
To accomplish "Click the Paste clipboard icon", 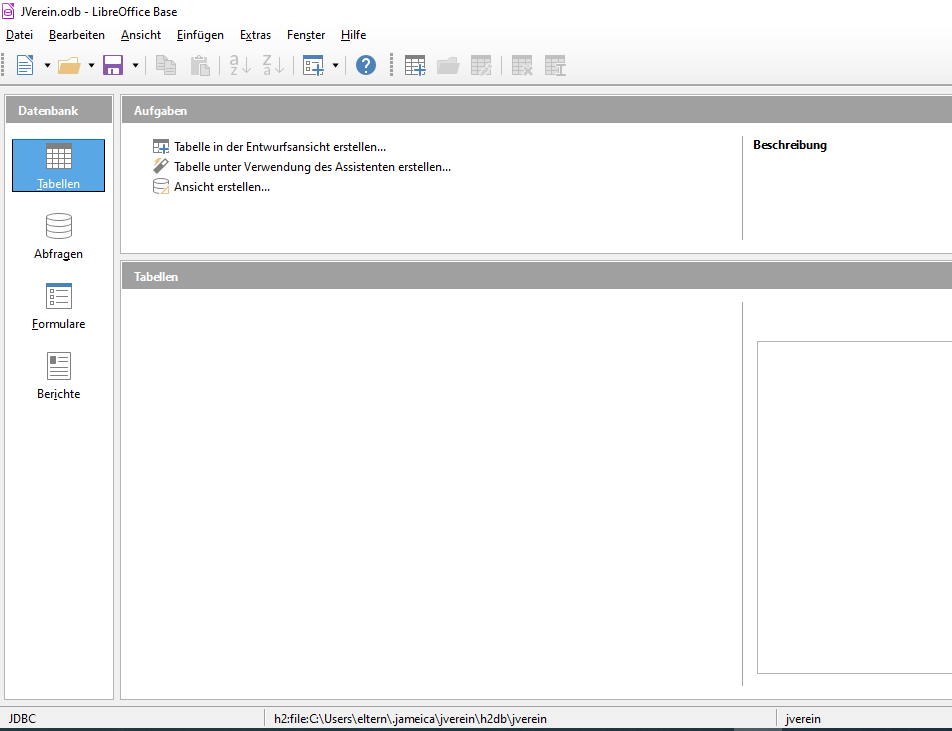I will 200,66.
